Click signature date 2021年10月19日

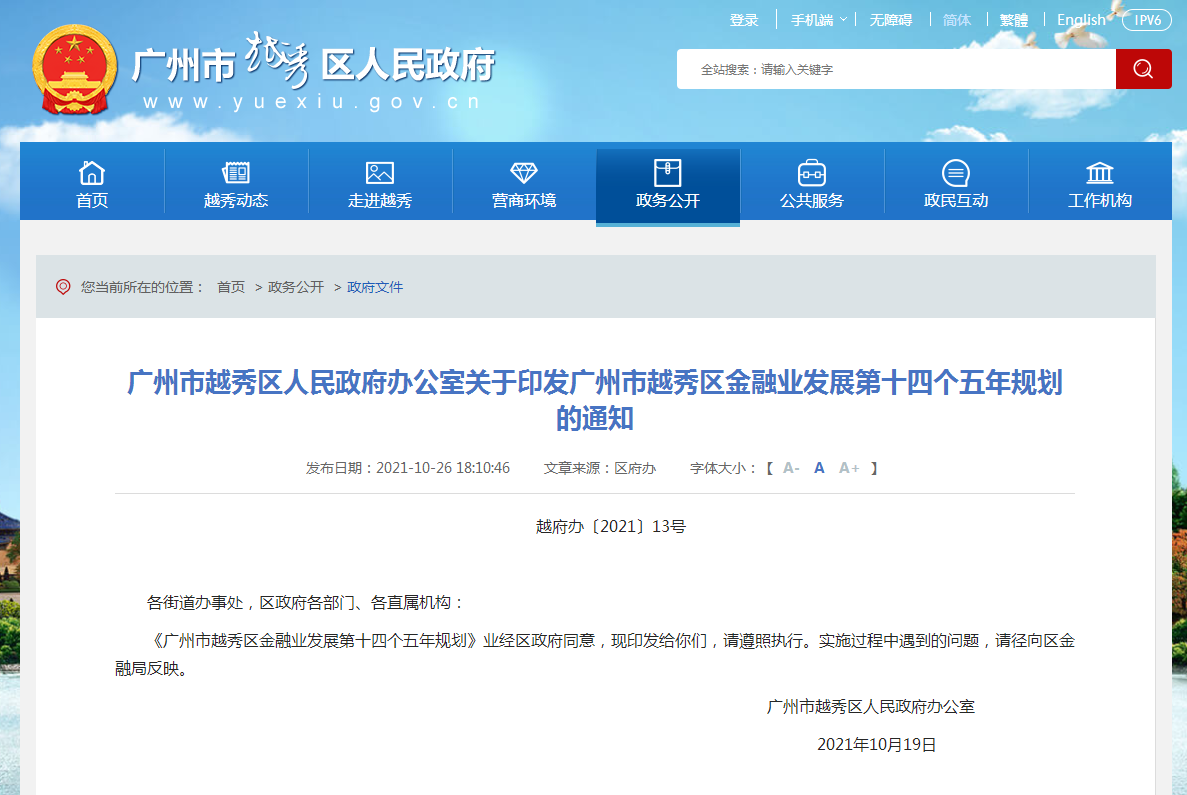877,744
